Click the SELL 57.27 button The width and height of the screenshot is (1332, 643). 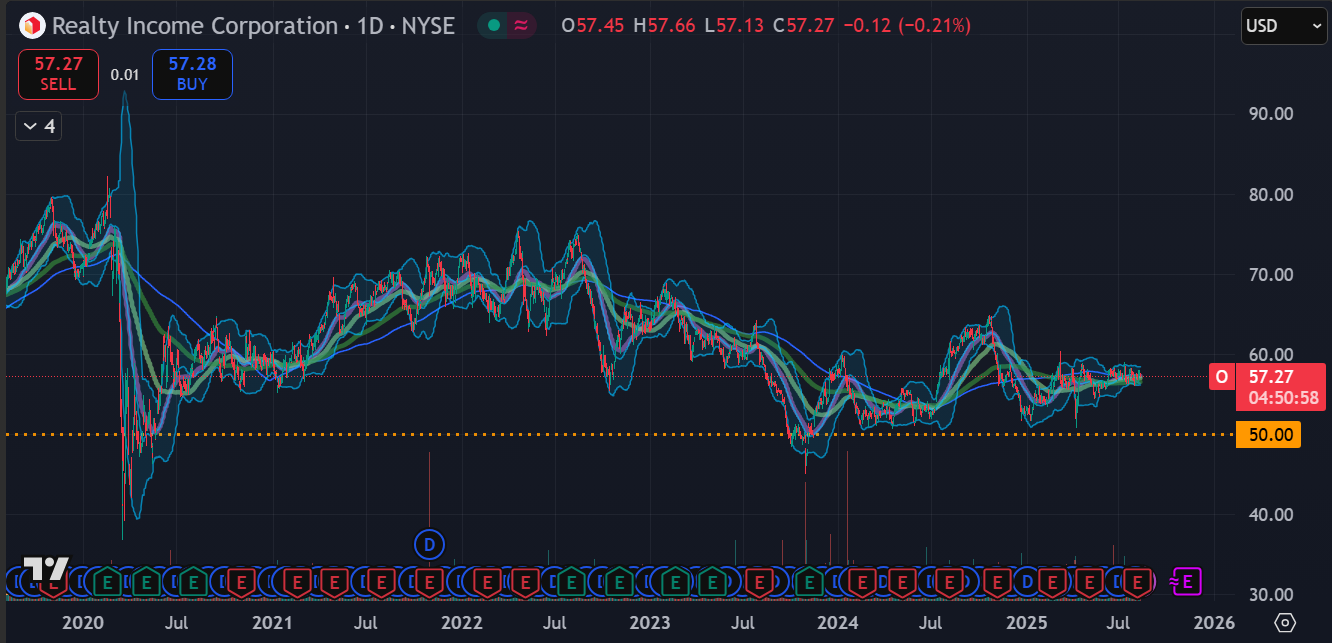58,74
